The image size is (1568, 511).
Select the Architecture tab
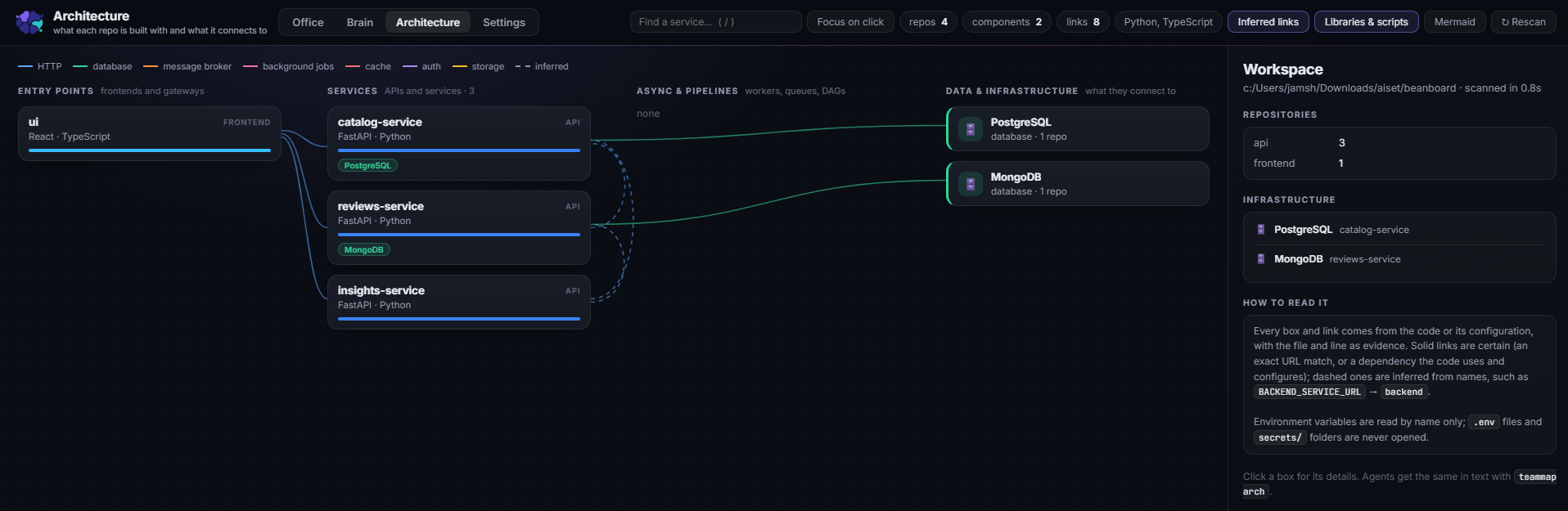(x=428, y=22)
